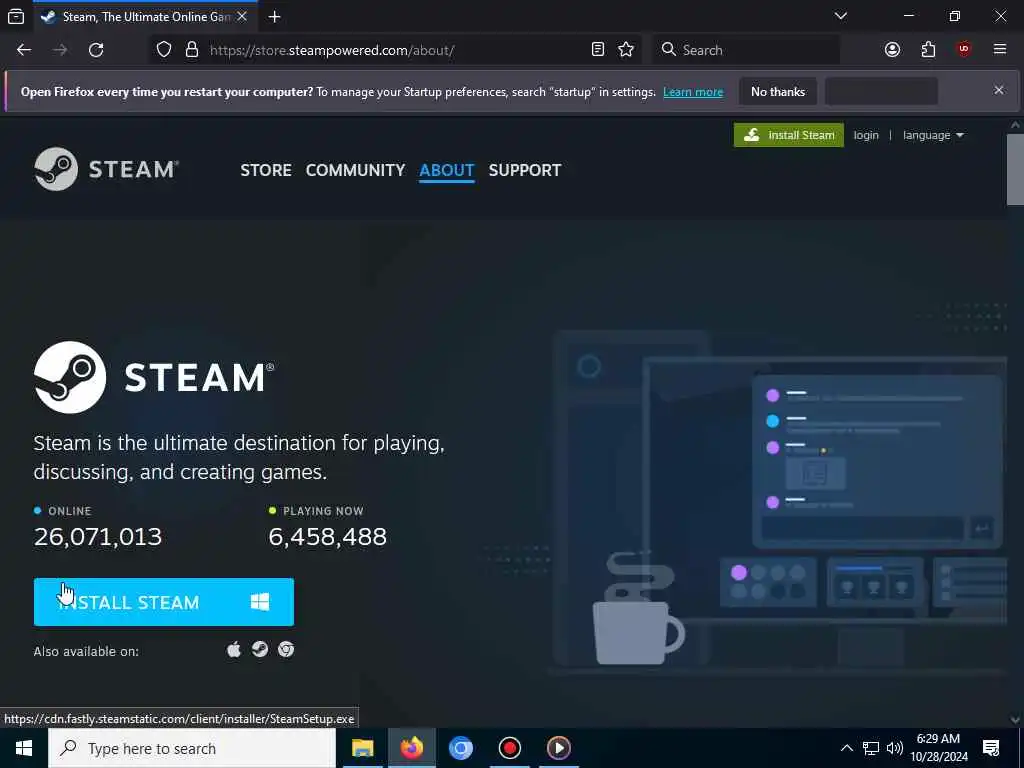
Task: Open the Windows Start menu
Action: 24,748
